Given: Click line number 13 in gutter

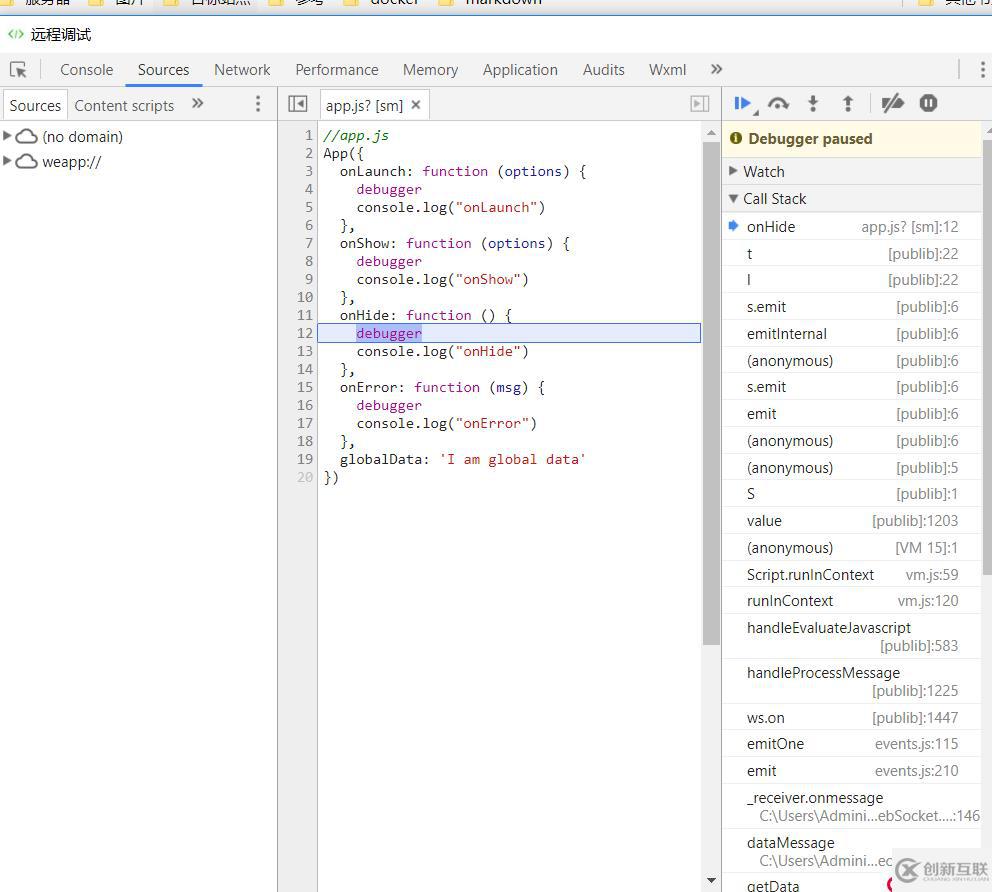Looking at the screenshot, I should coord(305,351).
